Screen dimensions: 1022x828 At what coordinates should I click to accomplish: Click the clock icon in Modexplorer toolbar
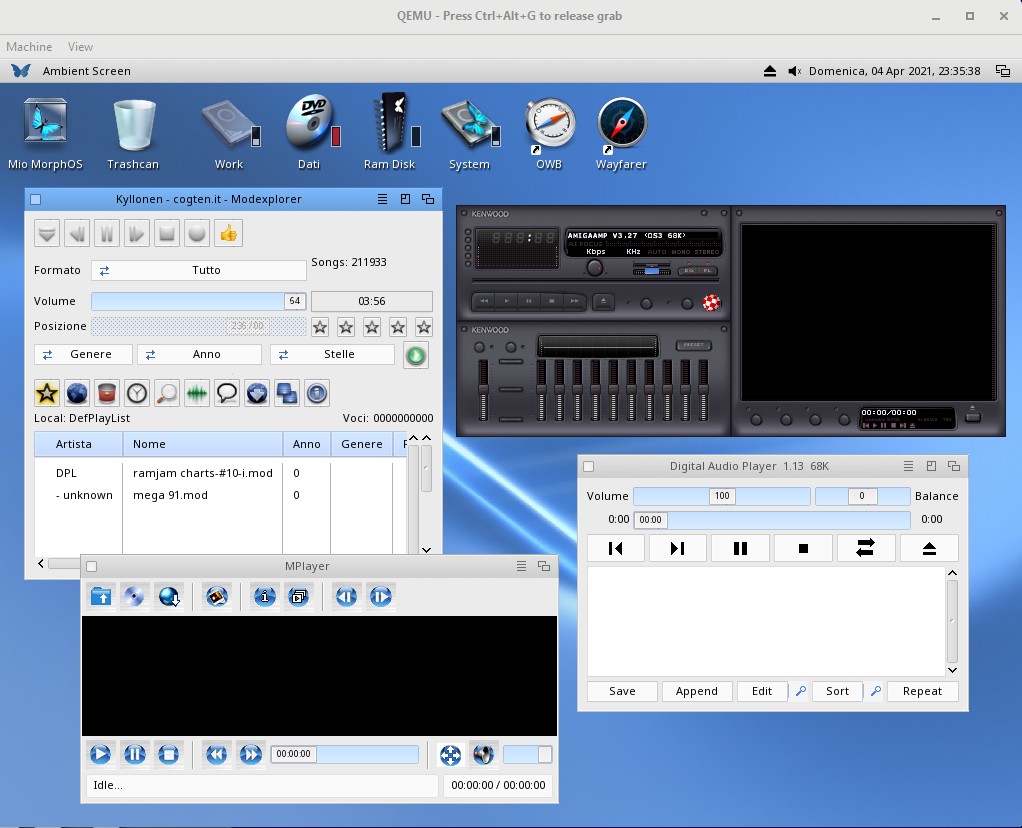pyautogui.click(x=137, y=393)
